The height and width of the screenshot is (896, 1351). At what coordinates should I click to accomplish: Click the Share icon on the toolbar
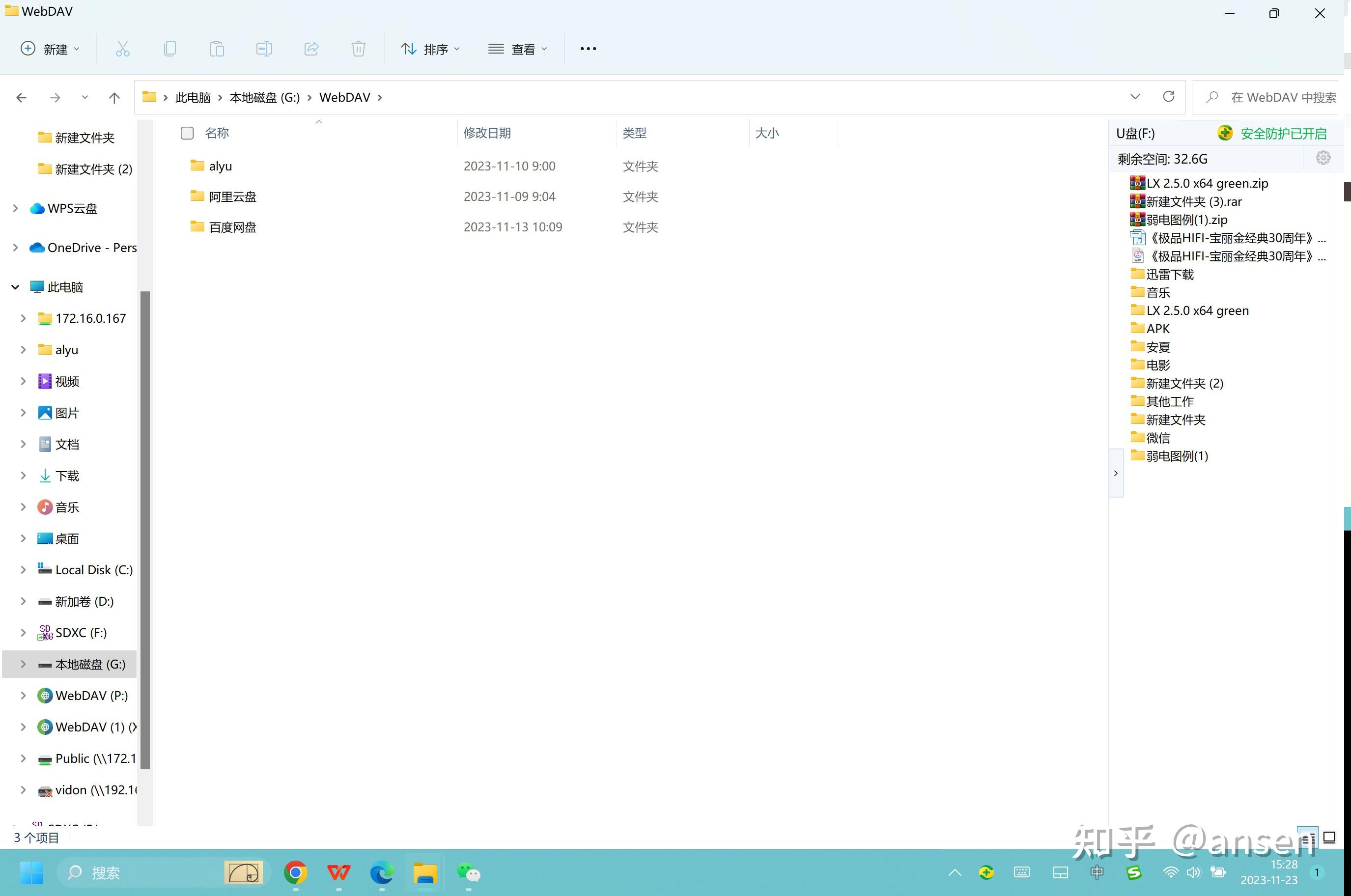pyautogui.click(x=311, y=49)
